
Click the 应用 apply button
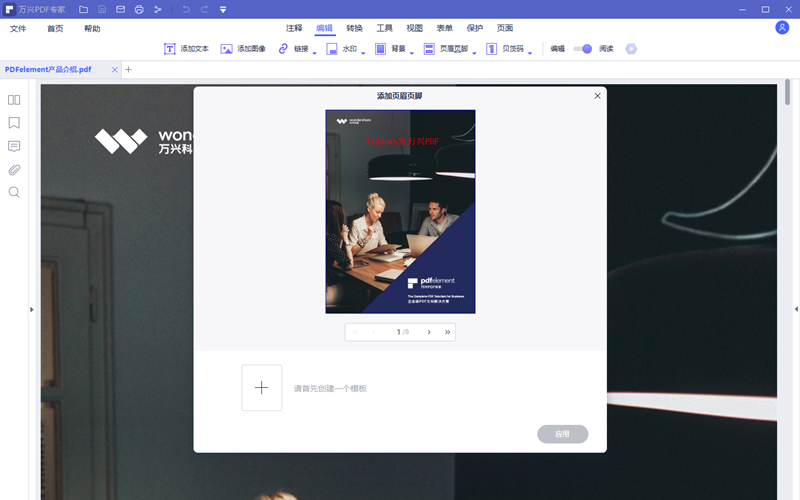[562, 434]
